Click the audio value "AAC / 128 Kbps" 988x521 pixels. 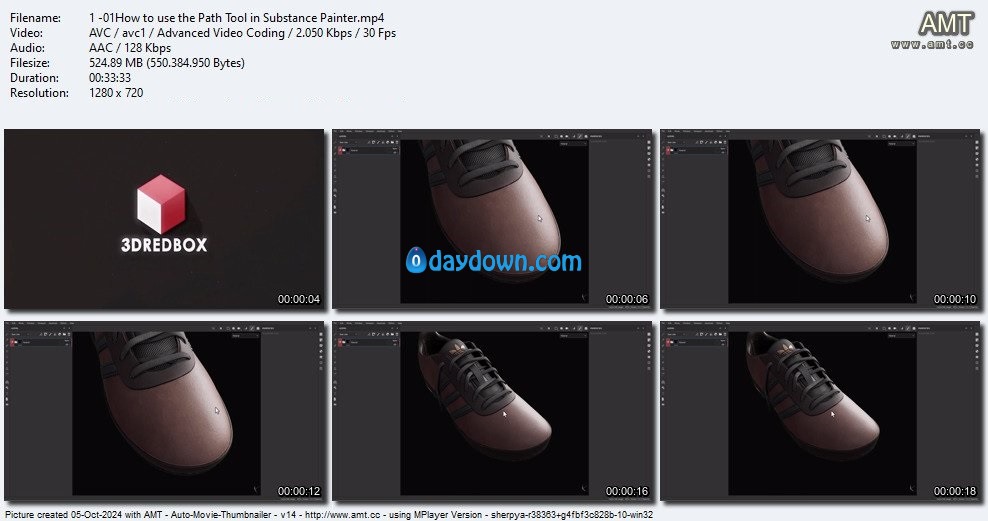pos(130,48)
